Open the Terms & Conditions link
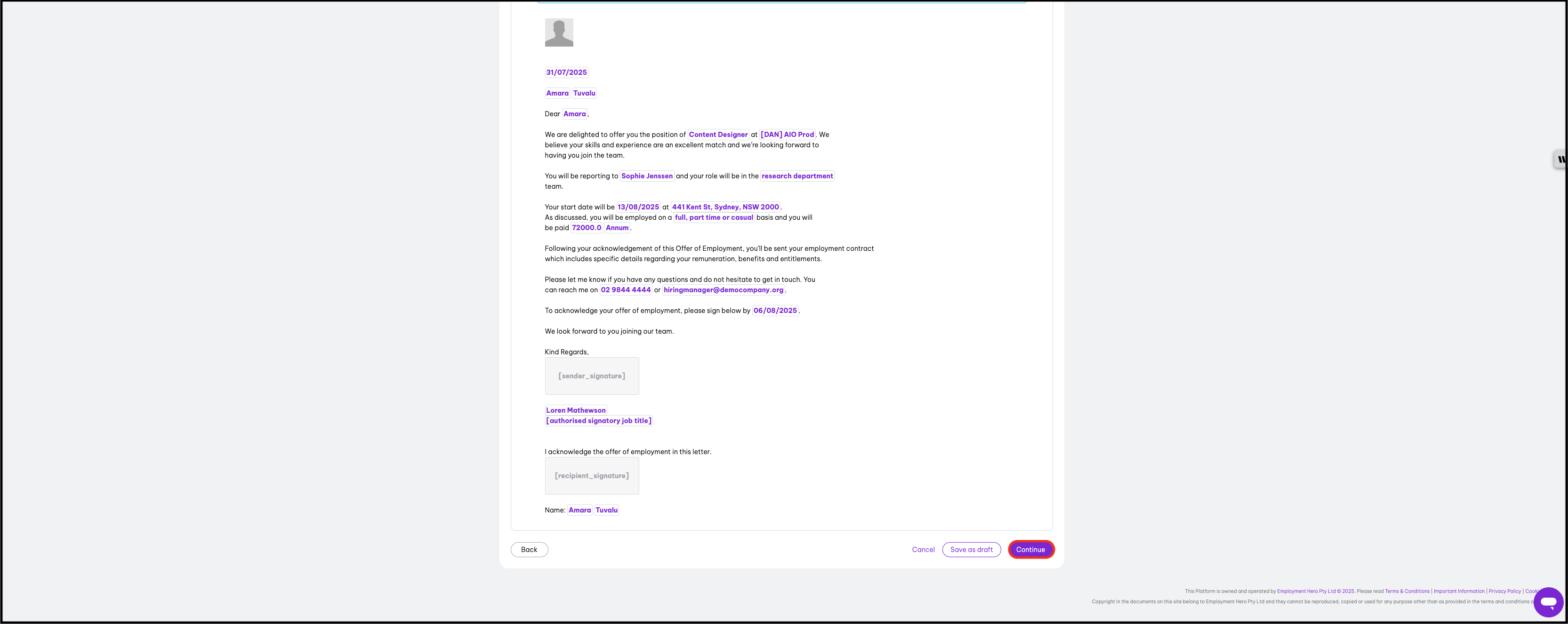 coord(1407,591)
